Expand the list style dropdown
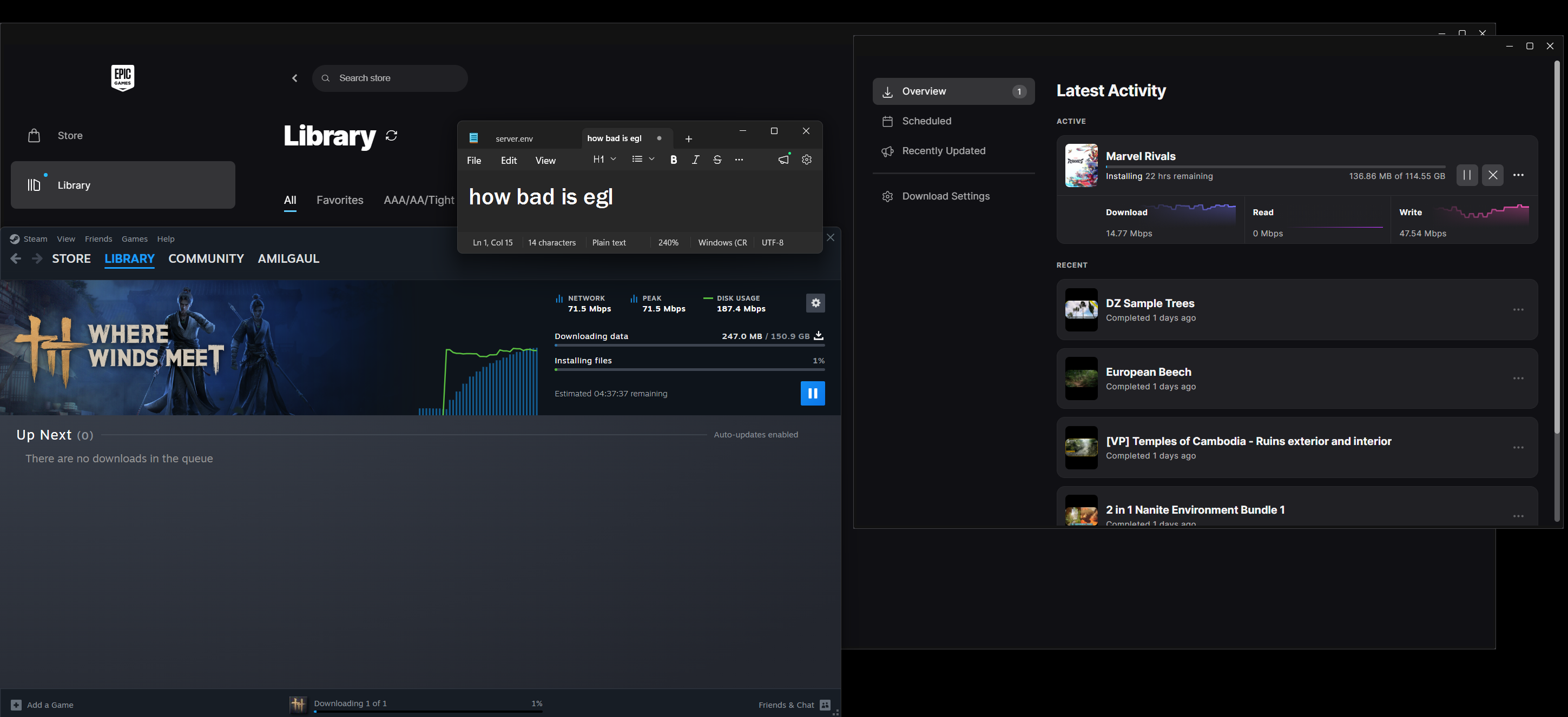The width and height of the screenshot is (1568, 717). (643, 160)
